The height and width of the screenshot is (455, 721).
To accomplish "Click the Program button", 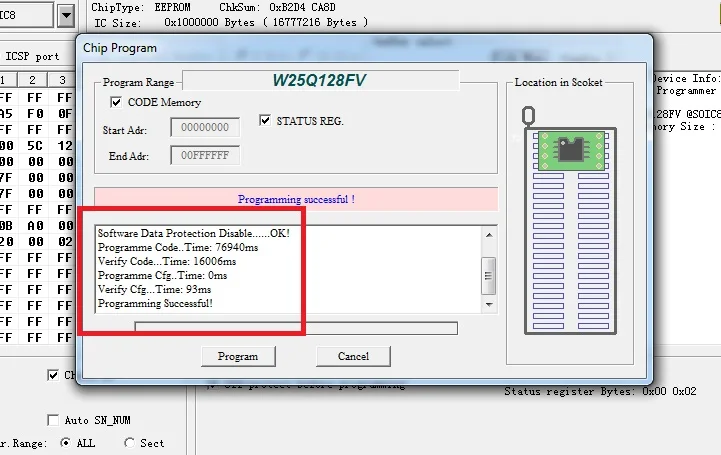I will point(238,356).
